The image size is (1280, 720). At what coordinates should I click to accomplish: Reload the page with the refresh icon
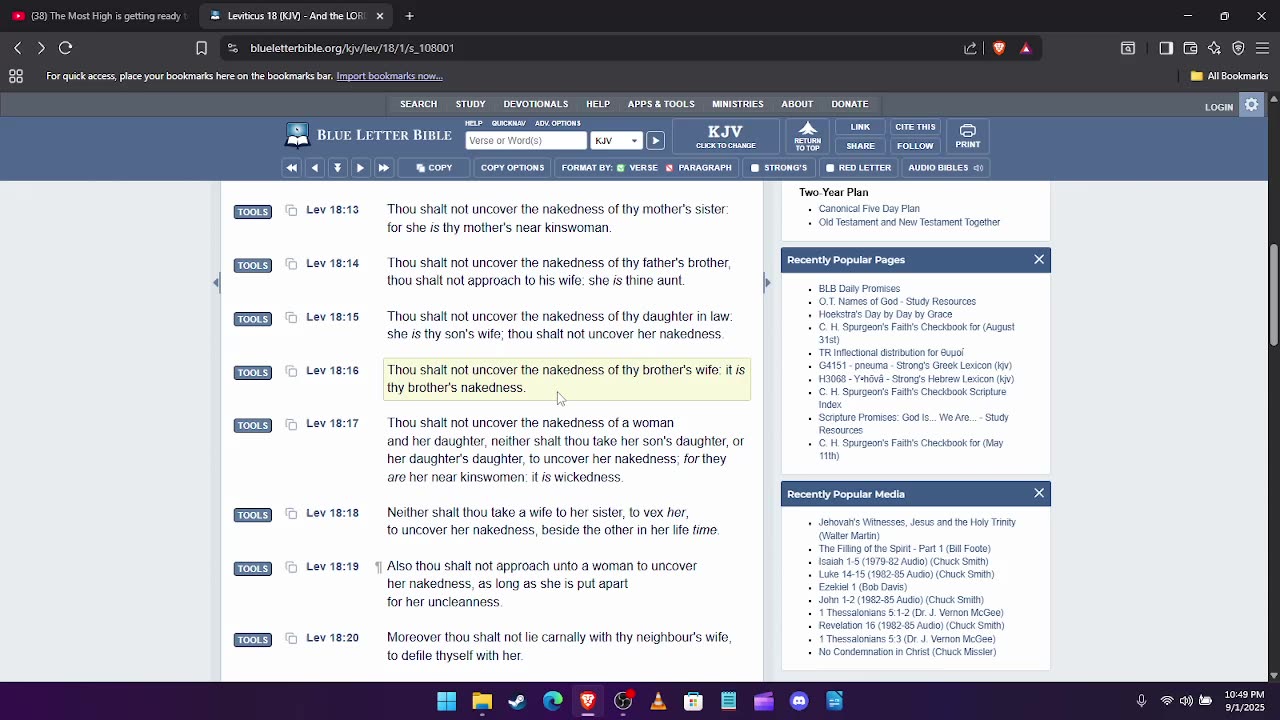point(66,48)
